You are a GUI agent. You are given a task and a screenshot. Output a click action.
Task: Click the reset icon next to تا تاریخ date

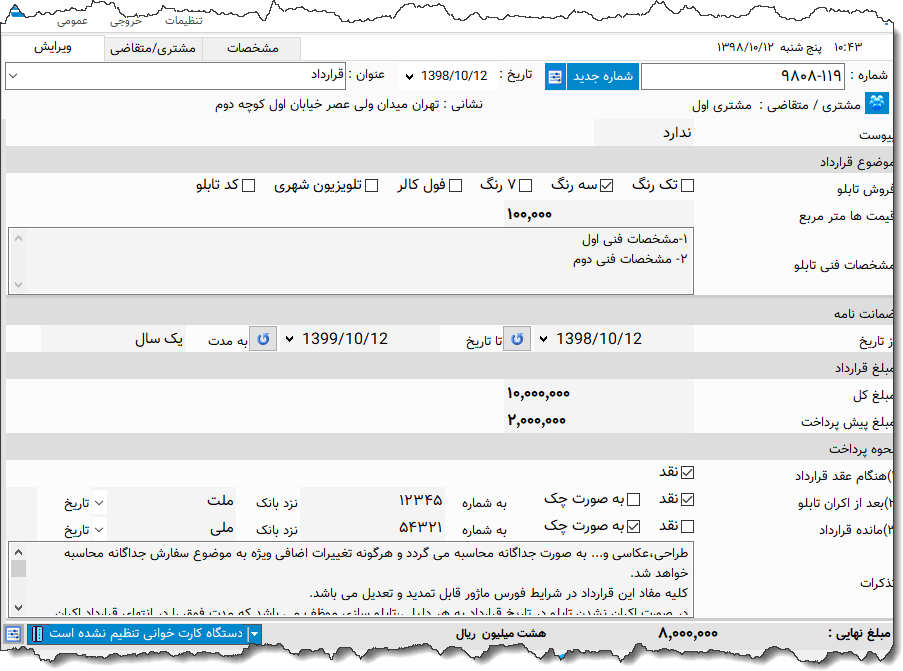tap(517, 338)
